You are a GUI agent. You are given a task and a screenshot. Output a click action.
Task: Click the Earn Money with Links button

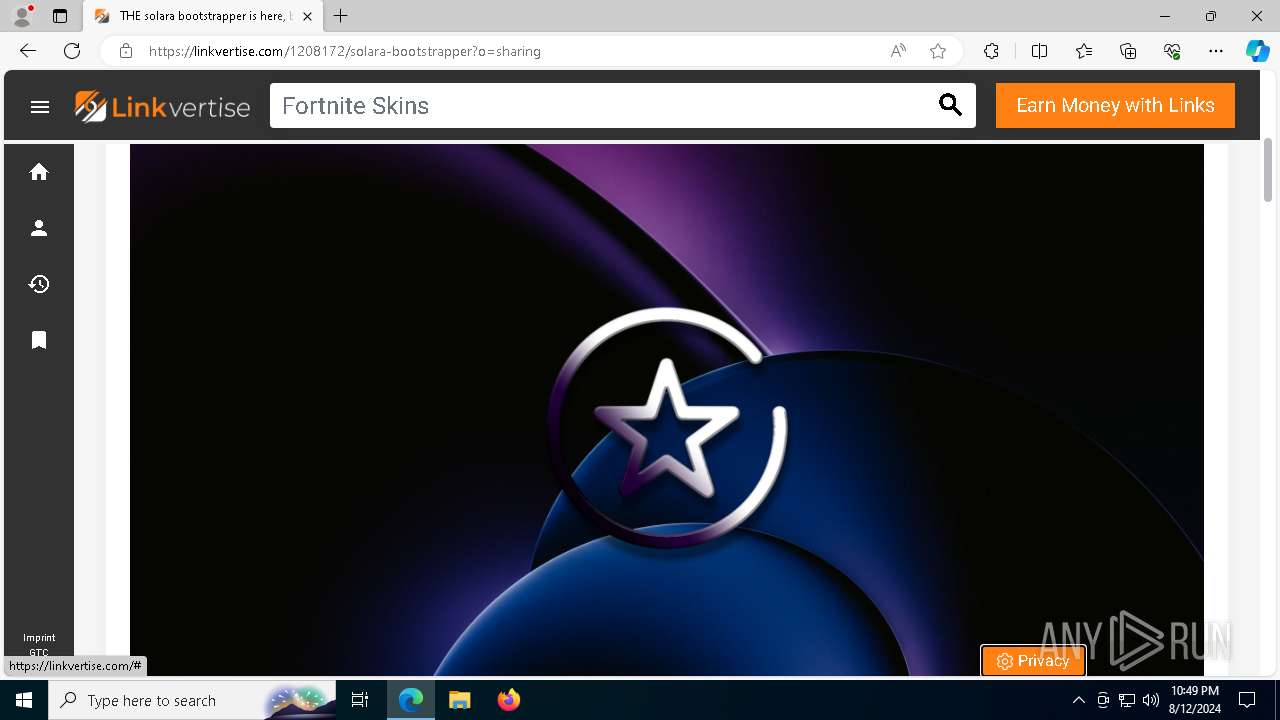[x=1115, y=105]
